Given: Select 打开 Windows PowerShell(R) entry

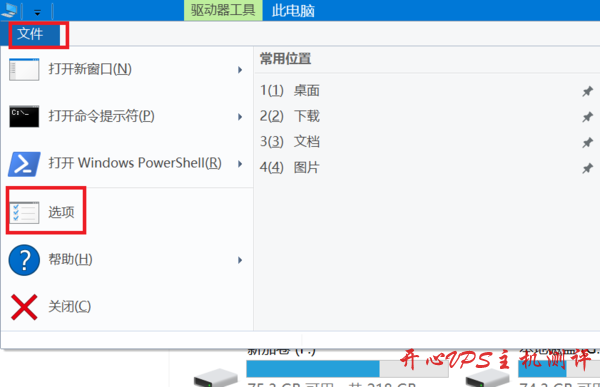Looking at the screenshot, I should pos(126,163).
